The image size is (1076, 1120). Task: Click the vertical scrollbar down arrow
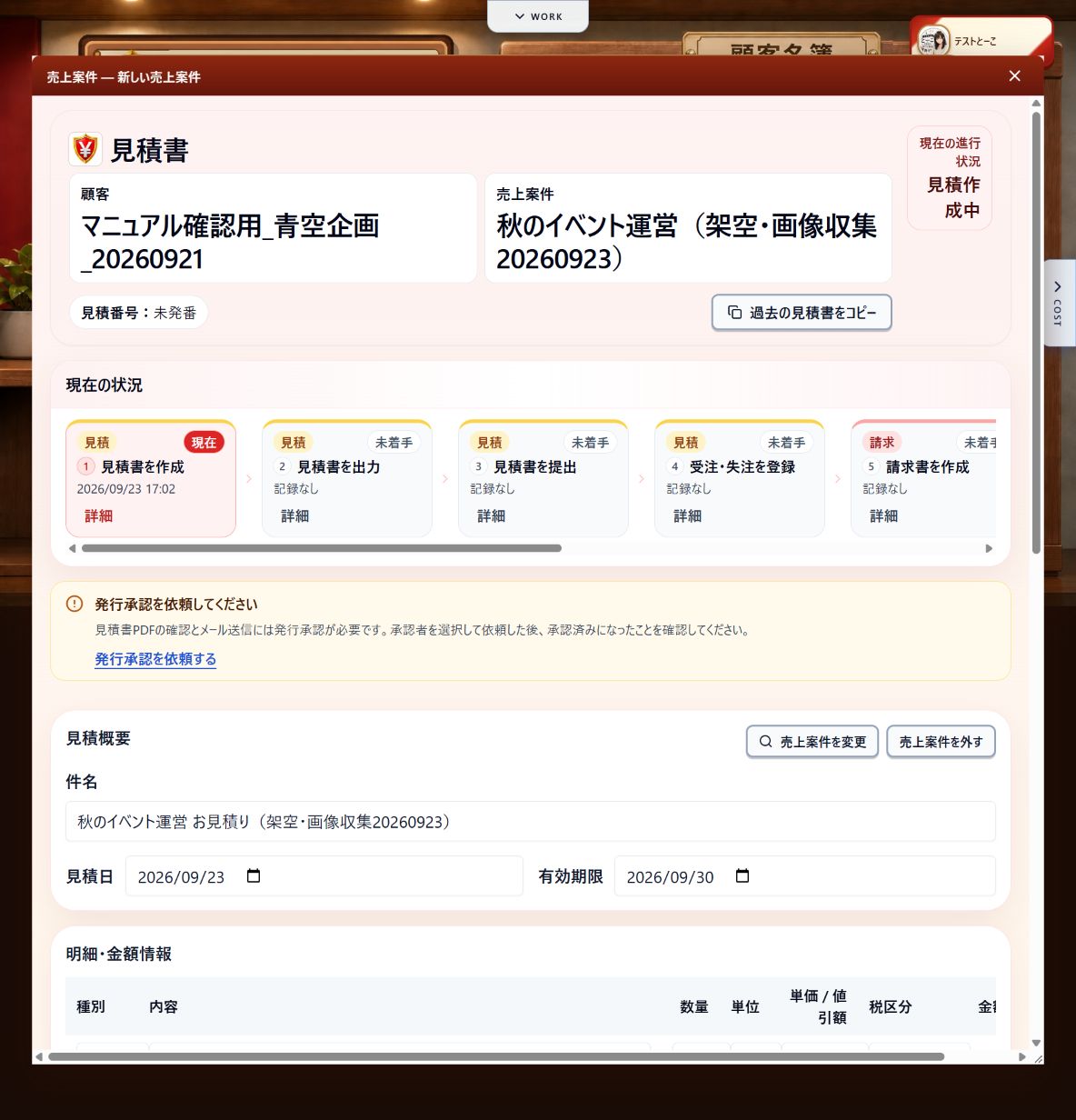(x=1036, y=1044)
